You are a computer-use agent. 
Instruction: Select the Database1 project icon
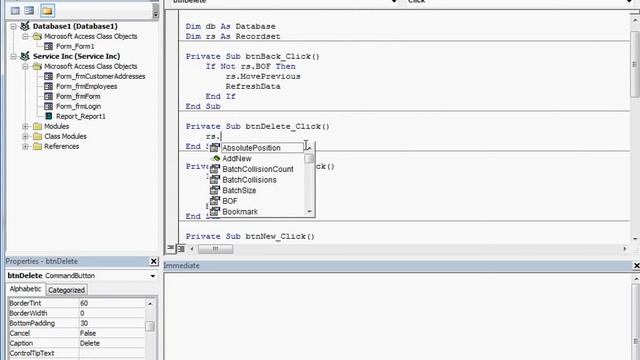(x=25, y=26)
